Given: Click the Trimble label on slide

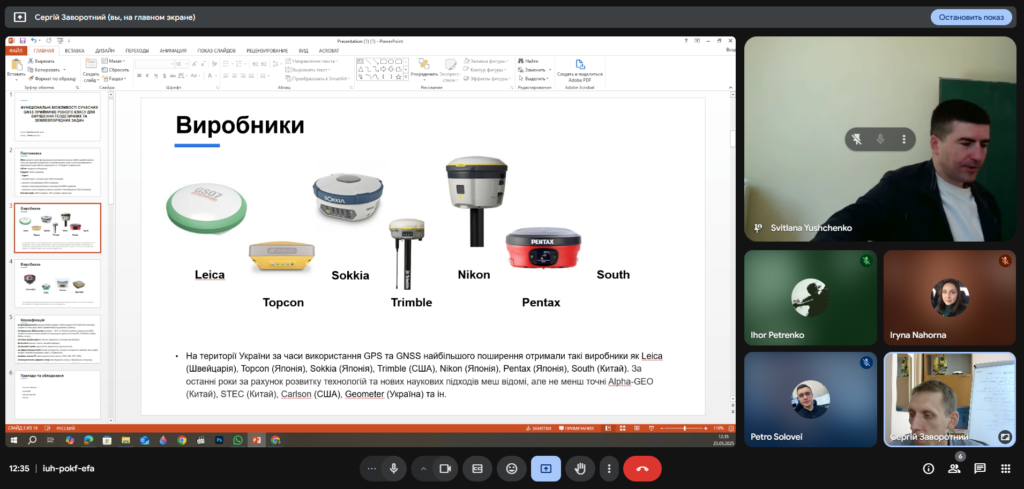Looking at the screenshot, I should [411, 302].
